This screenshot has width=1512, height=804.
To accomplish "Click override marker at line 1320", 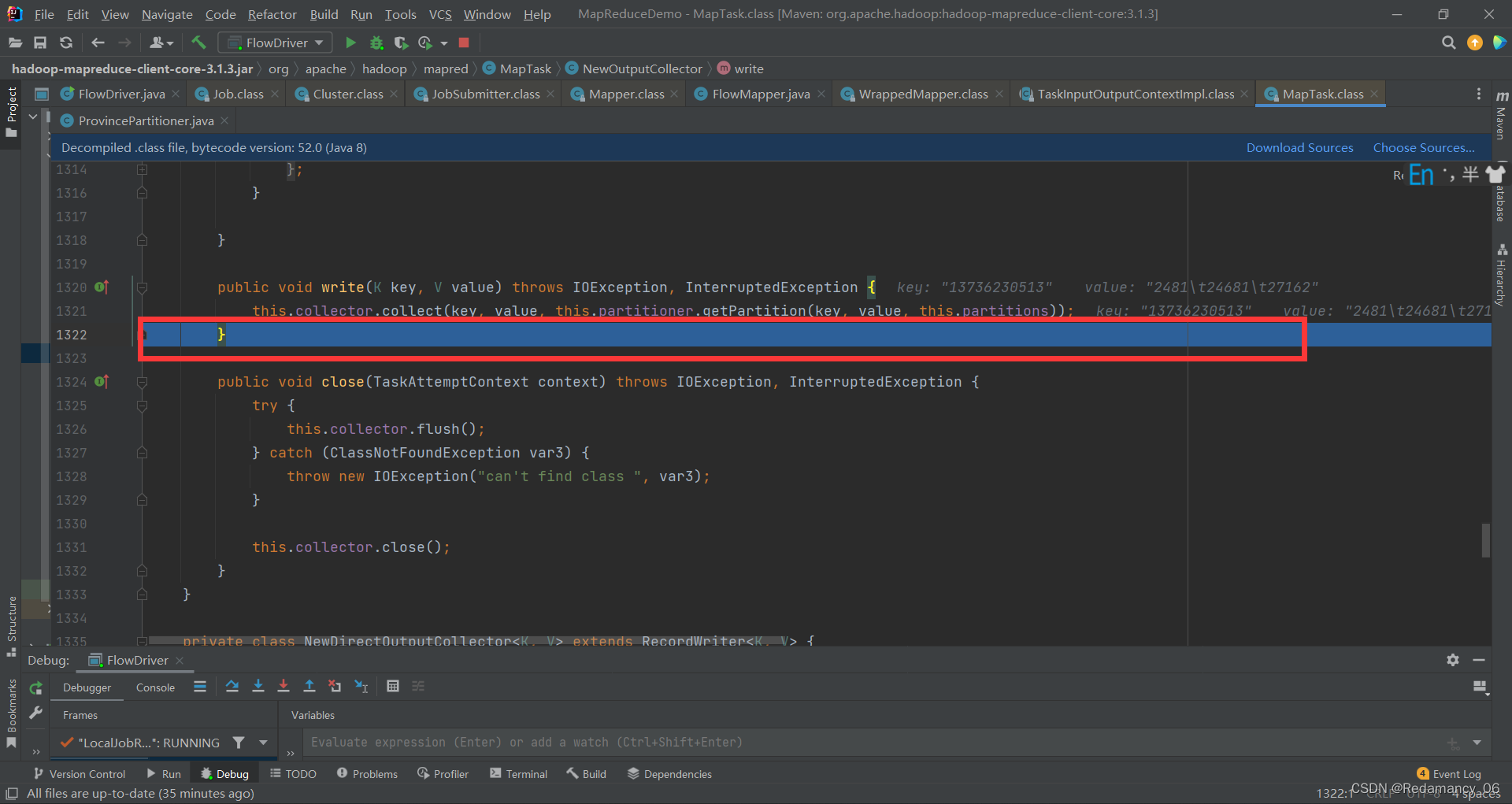I will (102, 287).
